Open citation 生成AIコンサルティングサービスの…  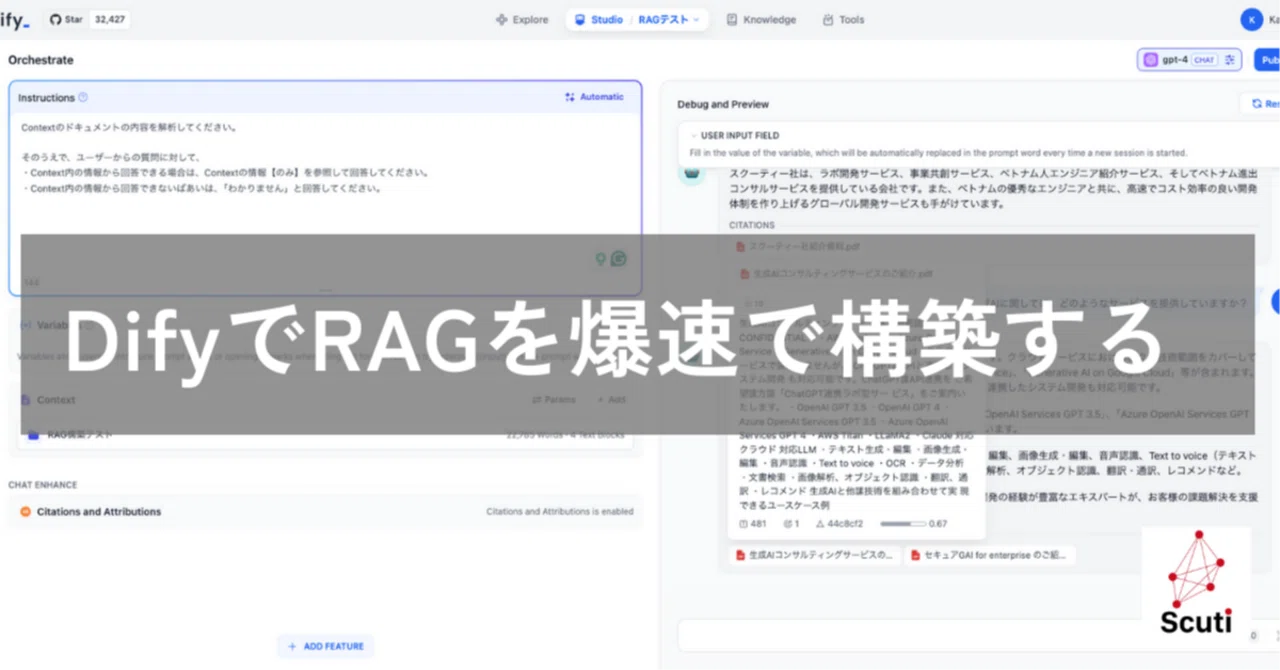814,554
